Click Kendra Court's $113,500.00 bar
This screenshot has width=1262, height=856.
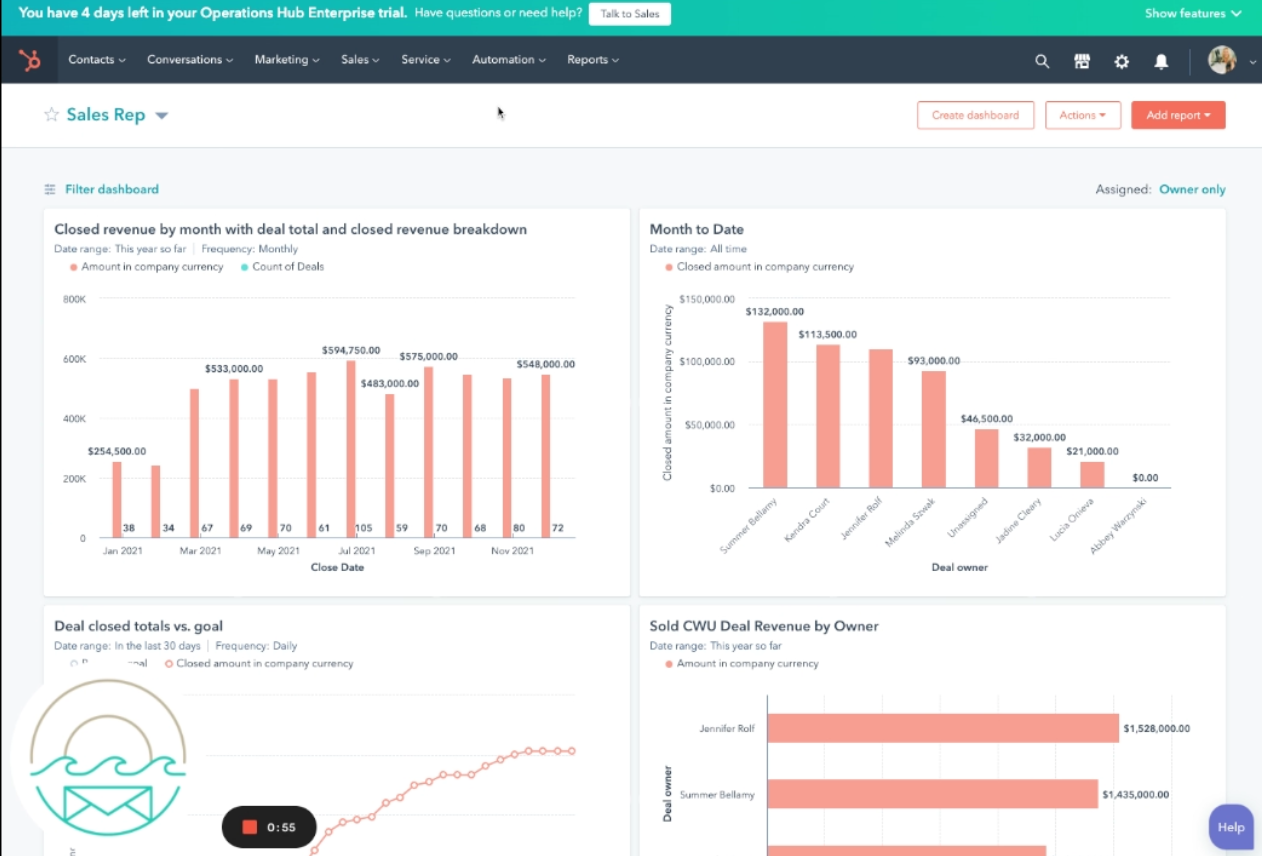point(828,416)
